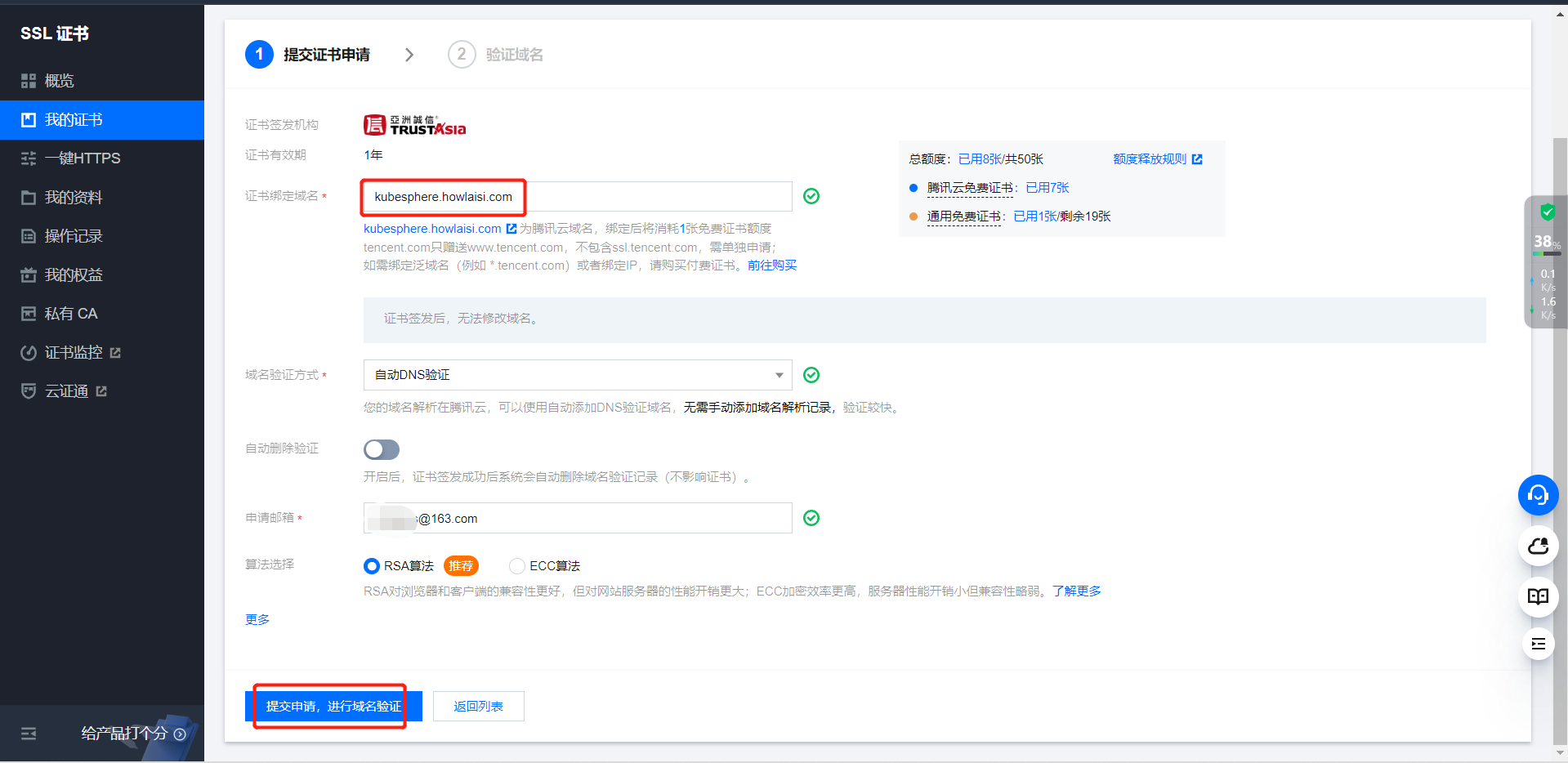Screen dimensions: 1568x763
Task: Click the security shield icon widget
Action: pyautogui.click(x=1547, y=213)
